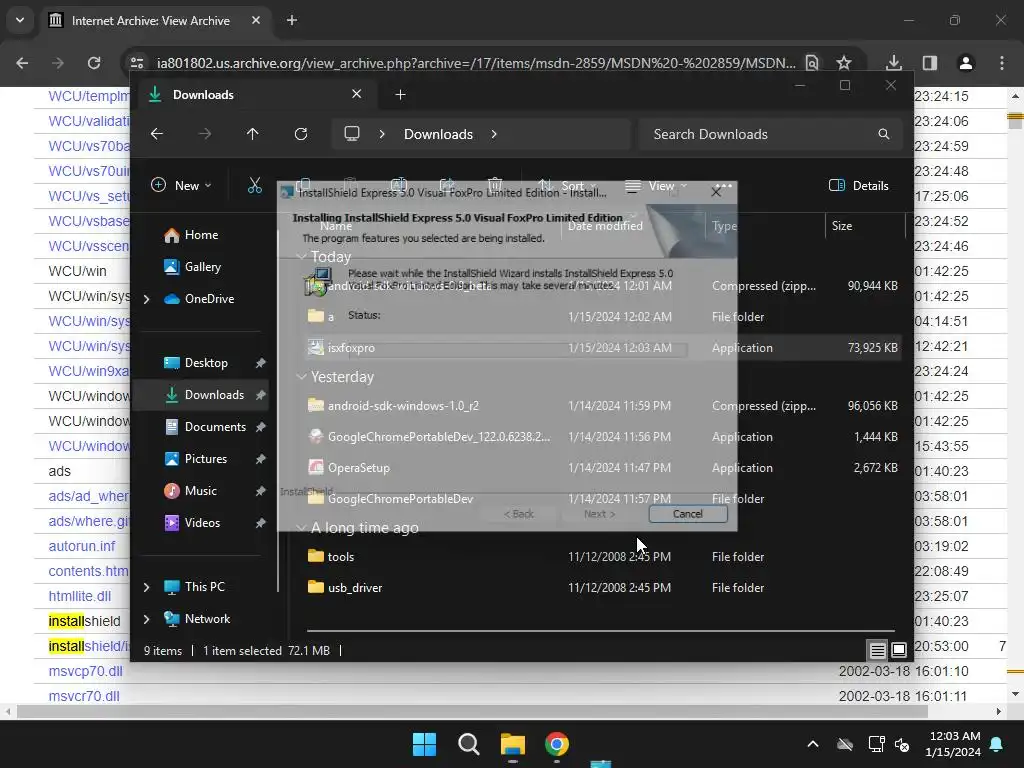
Task: Open the Sort options dropdown
Action: (x=568, y=185)
